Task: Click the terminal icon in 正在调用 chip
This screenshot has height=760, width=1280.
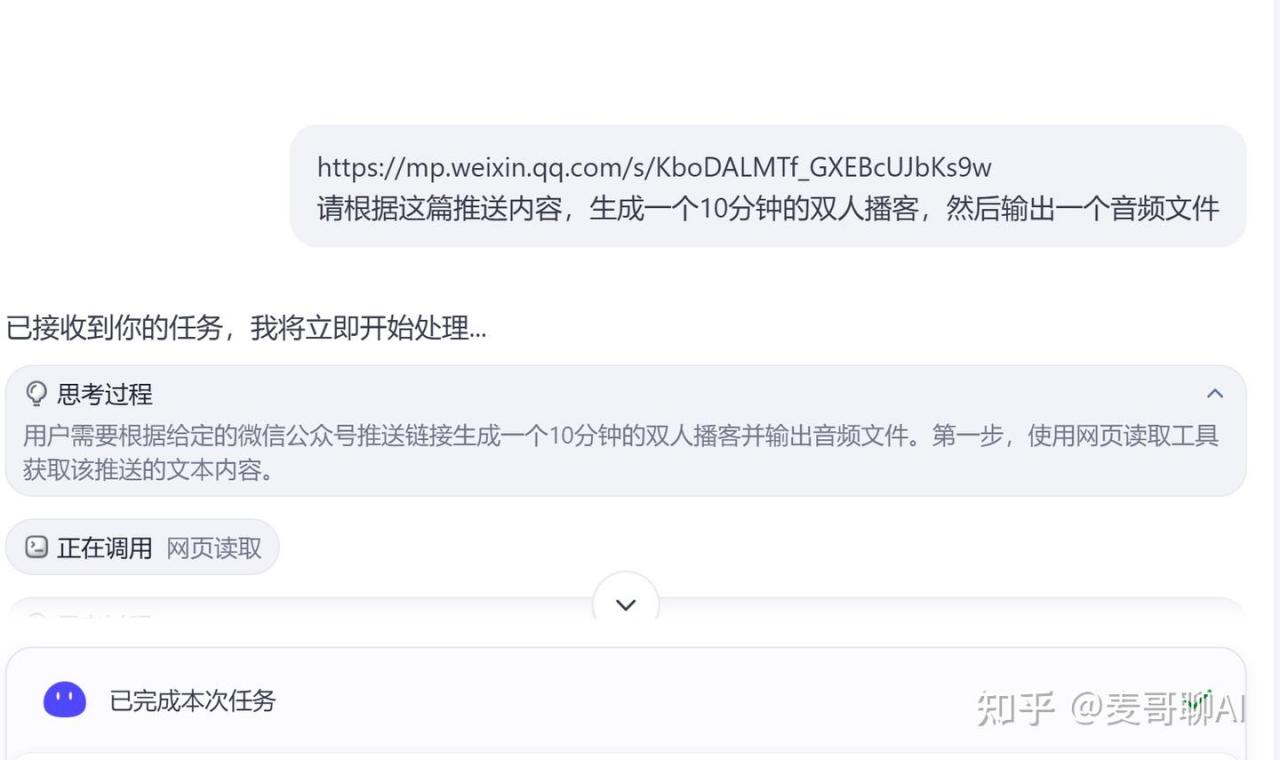Action: (37, 547)
